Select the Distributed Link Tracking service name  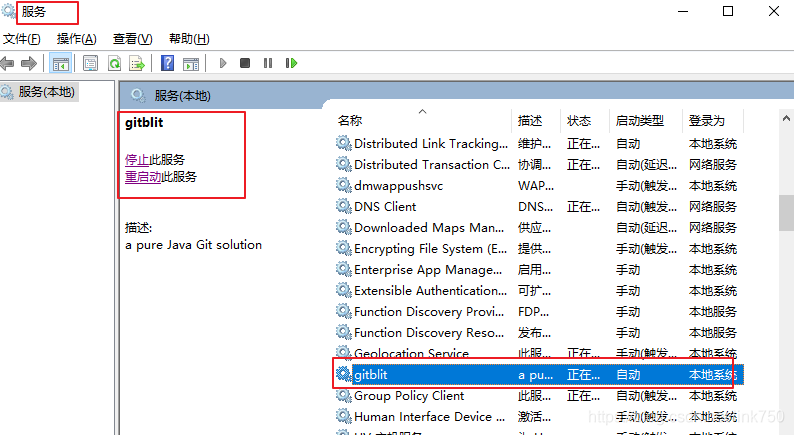click(431, 144)
